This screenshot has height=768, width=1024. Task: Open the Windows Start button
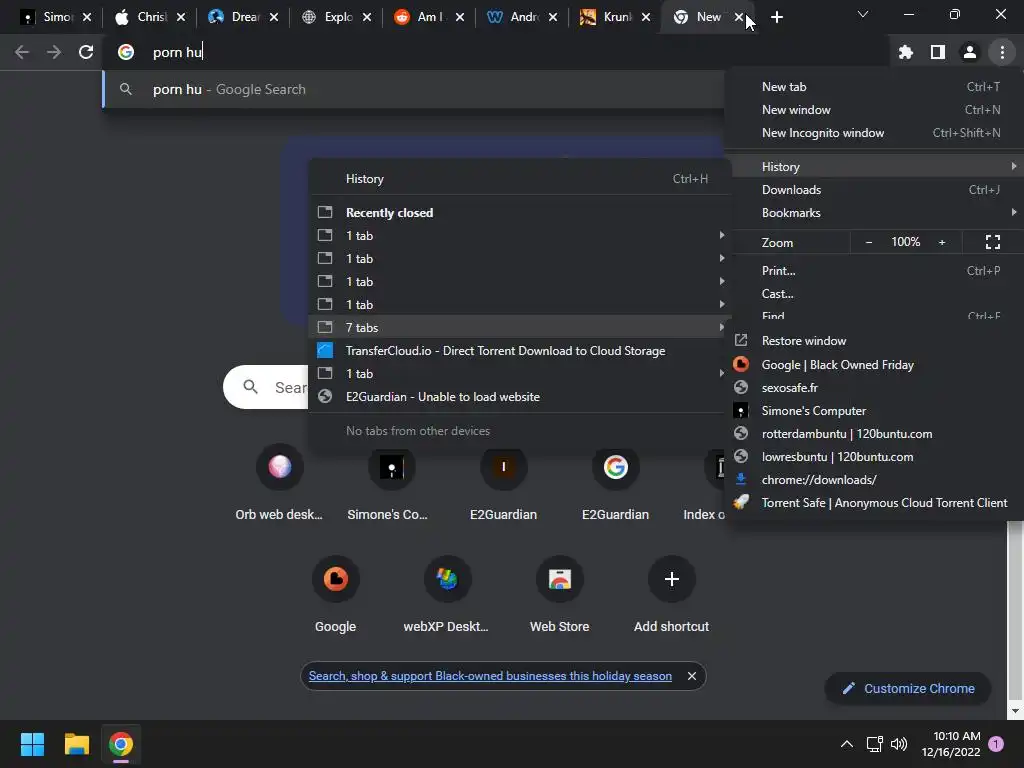(x=32, y=744)
